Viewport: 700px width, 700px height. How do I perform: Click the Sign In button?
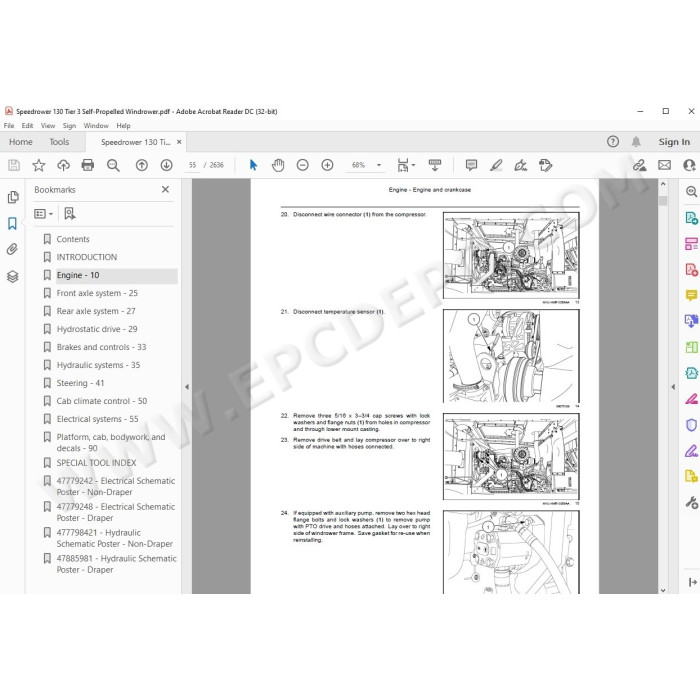(x=674, y=142)
